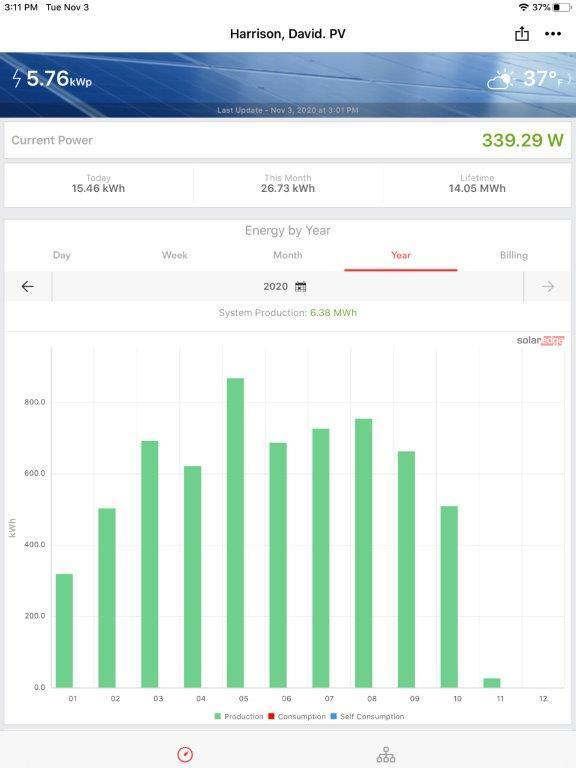The width and height of the screenshot is (576, 768).
Task: Tap the September (09) production bar
Action: tap(407, 569)
